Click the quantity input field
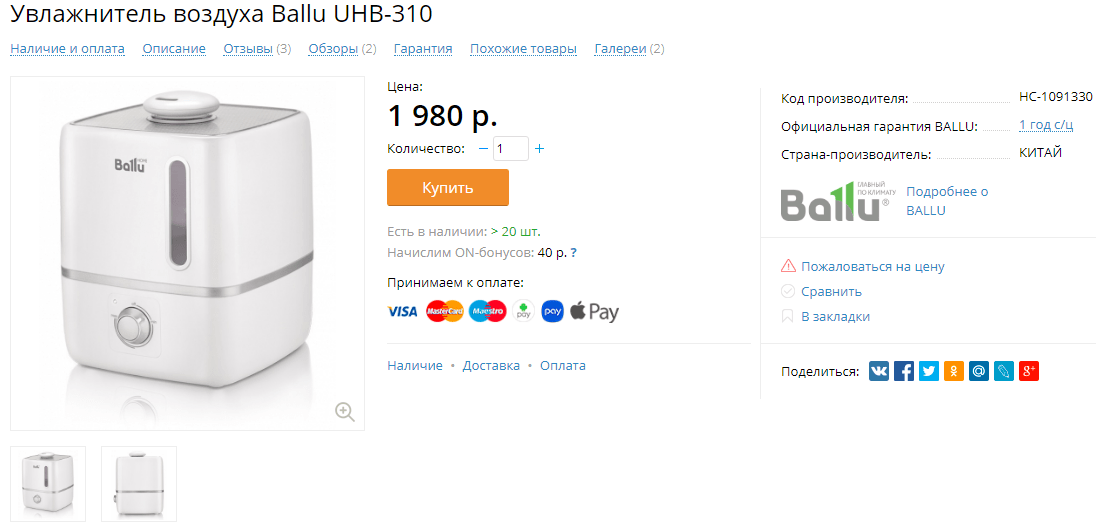 (511, 149)
